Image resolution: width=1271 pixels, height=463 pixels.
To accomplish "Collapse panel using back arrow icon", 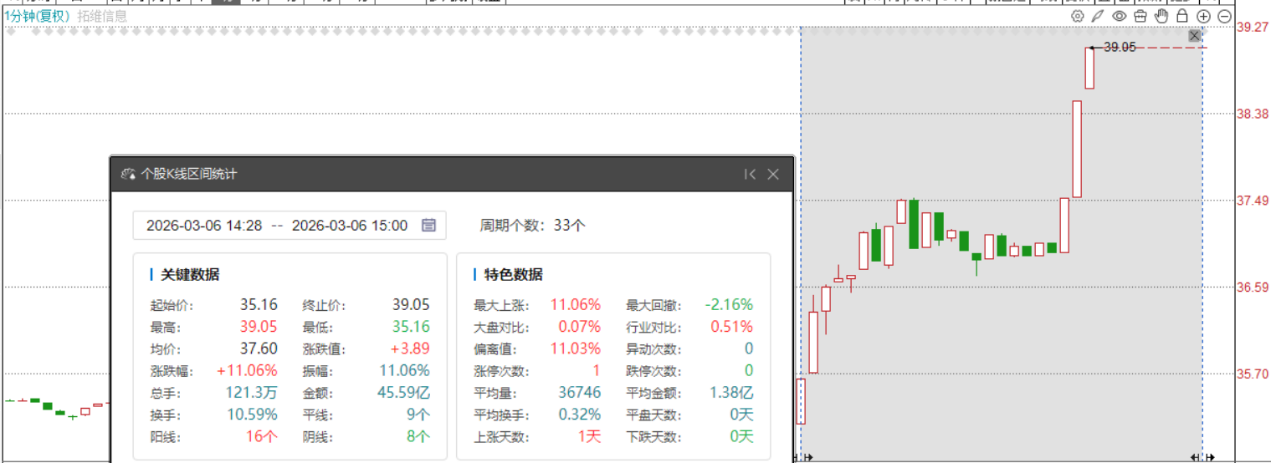I will [x=750, y=174].
